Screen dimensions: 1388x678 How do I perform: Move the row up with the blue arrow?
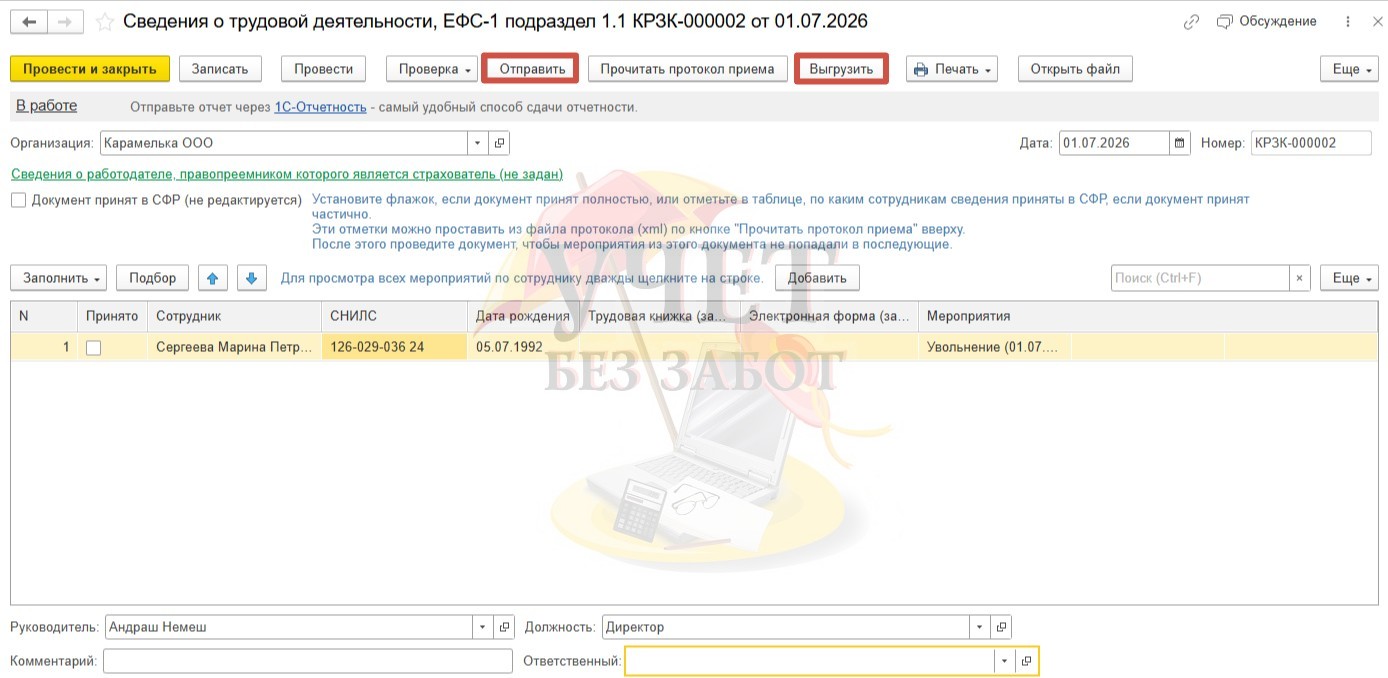point(212,278)
